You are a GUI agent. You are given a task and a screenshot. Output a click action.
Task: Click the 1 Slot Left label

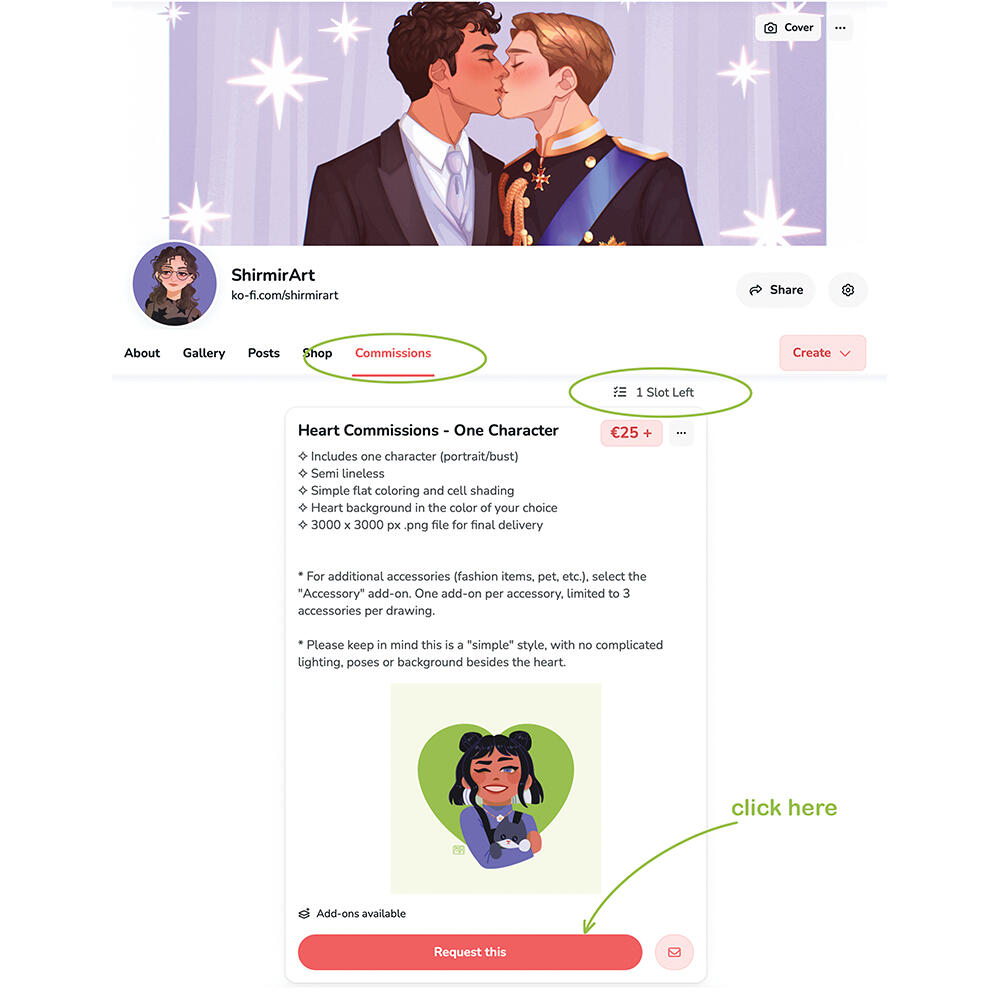(x=665, y=393)
